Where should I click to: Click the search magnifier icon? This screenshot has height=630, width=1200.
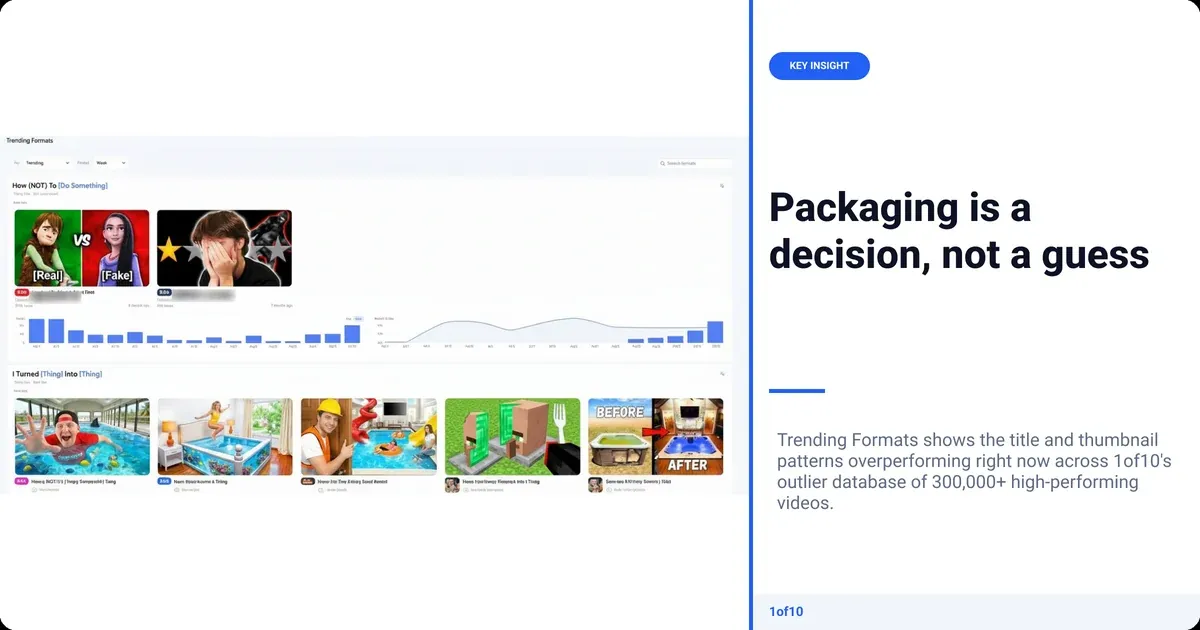coord(663,163)
